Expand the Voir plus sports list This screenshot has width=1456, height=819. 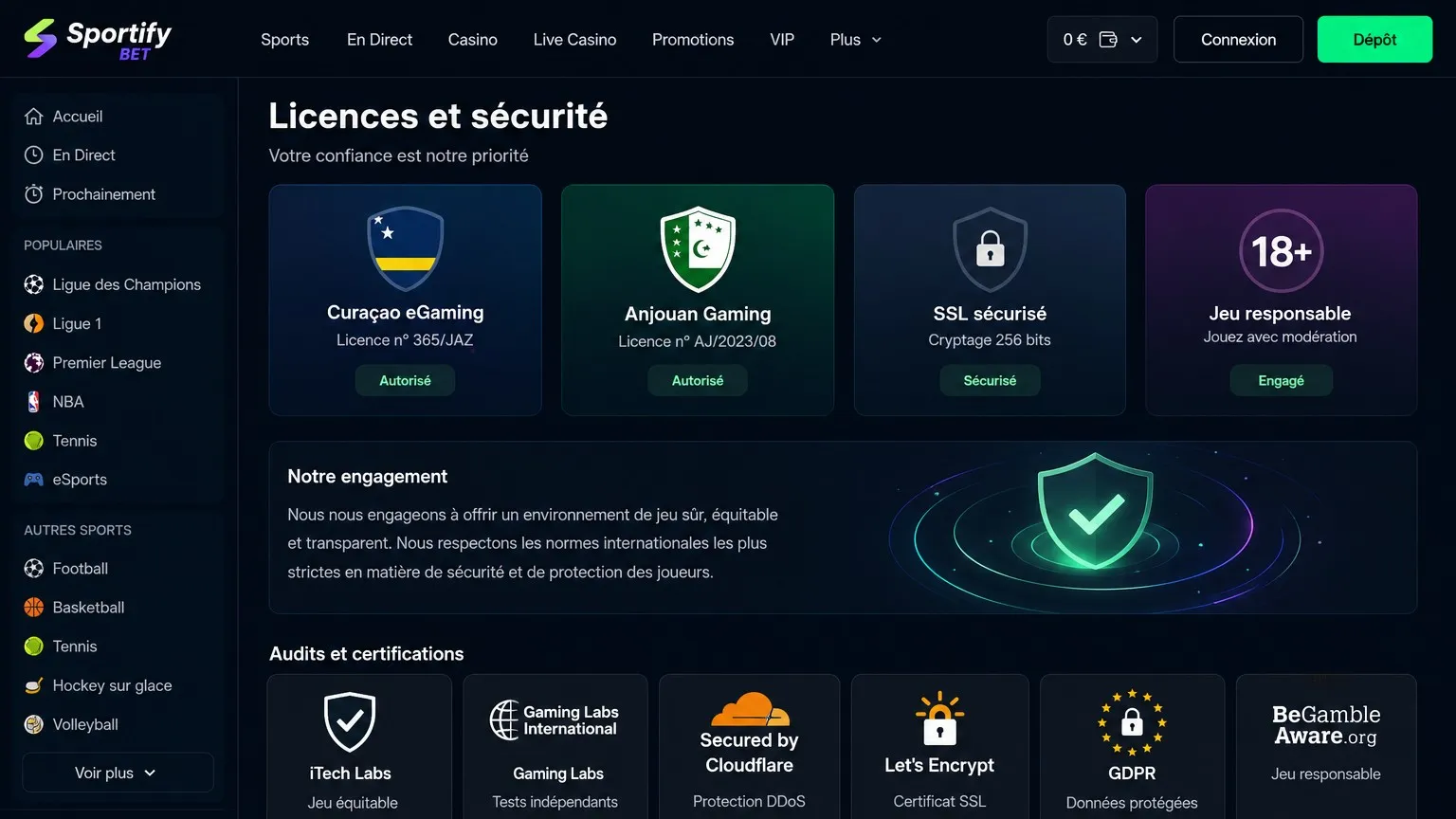pyautogui.click(x=118, y=773)
